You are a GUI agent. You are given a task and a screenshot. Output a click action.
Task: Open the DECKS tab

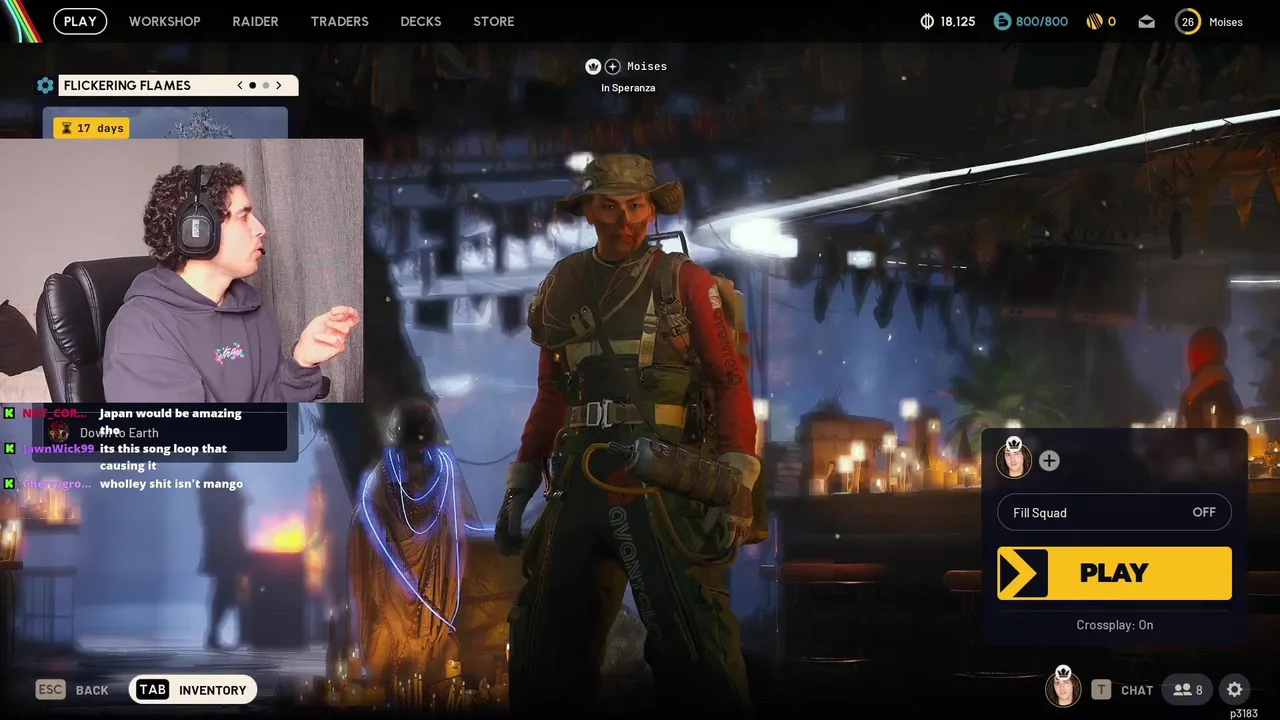point(420,21)
